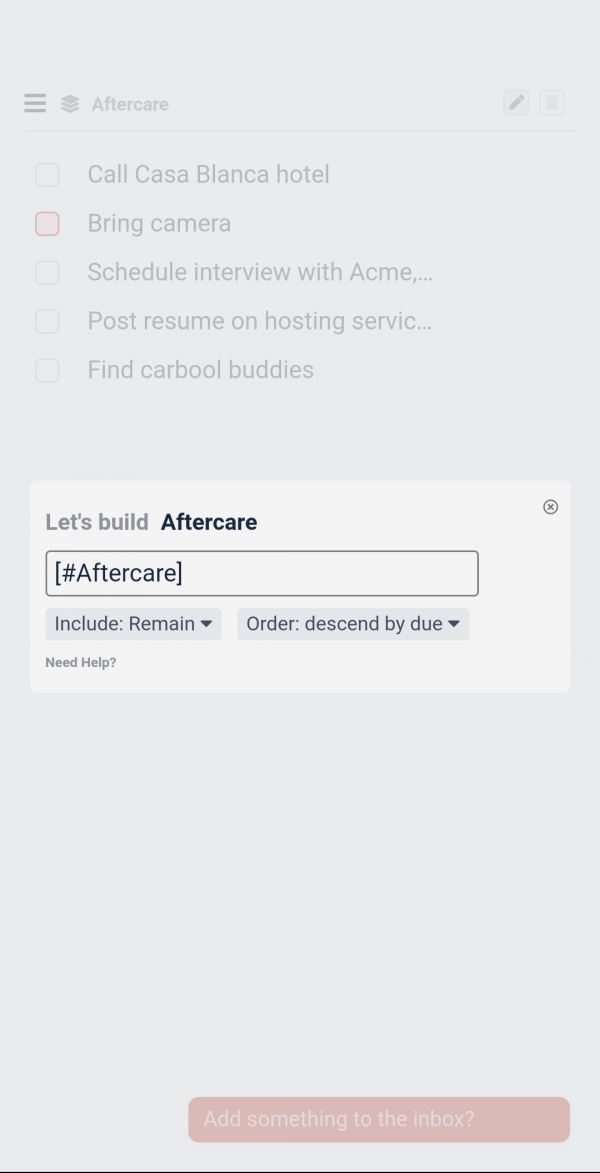
Task: Open the Need Help? link
Action: click(81, 662)
